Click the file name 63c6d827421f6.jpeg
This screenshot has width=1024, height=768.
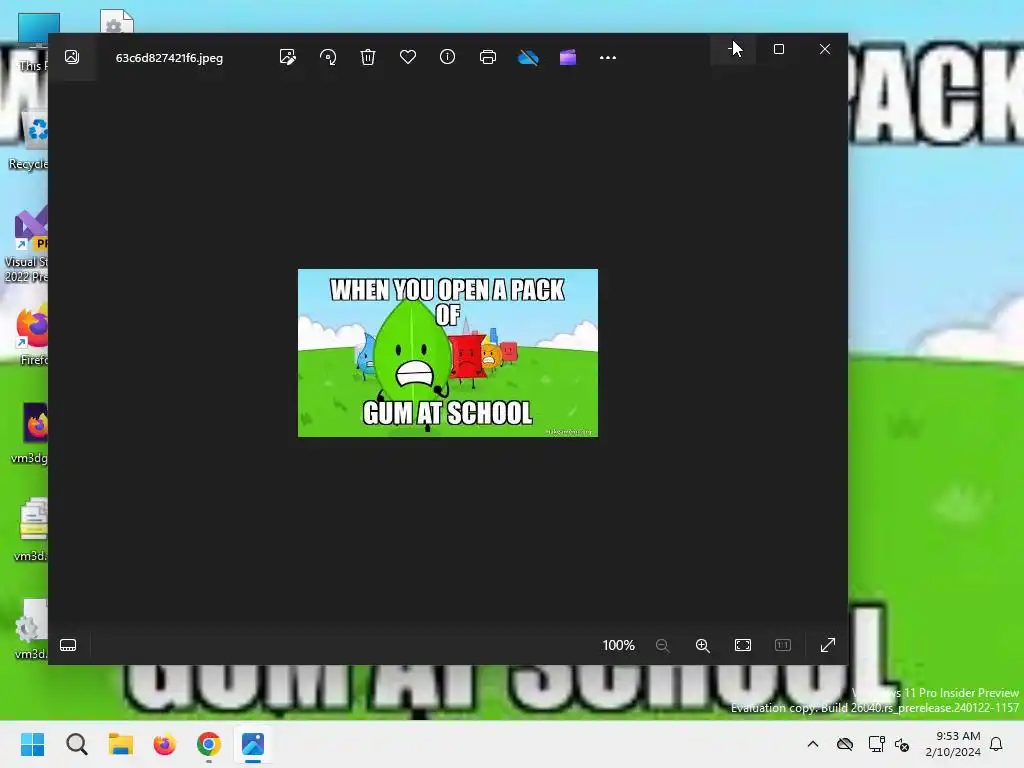(x=169, y=57)
